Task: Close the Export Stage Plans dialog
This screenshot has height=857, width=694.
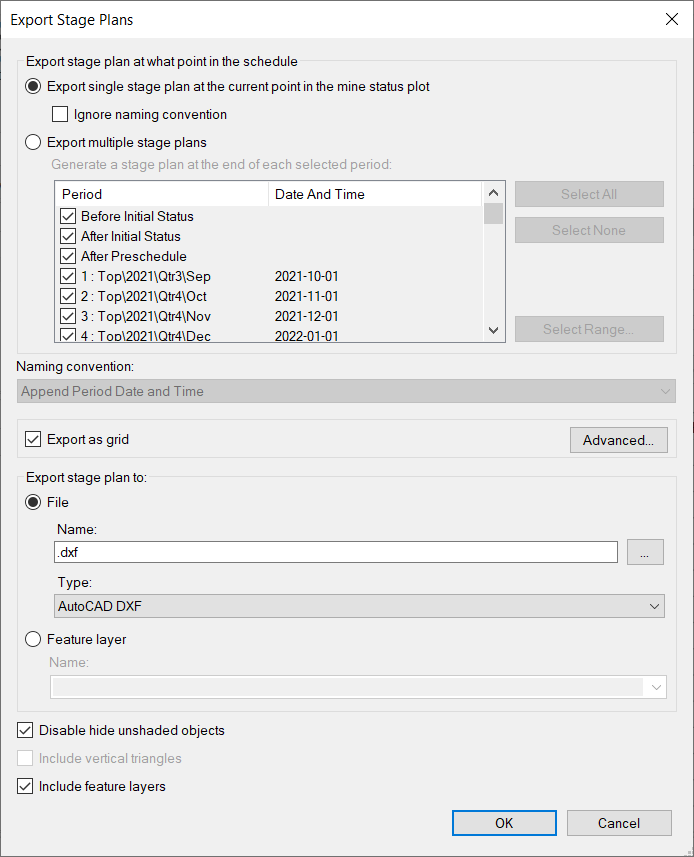Action: pos(672,19)
